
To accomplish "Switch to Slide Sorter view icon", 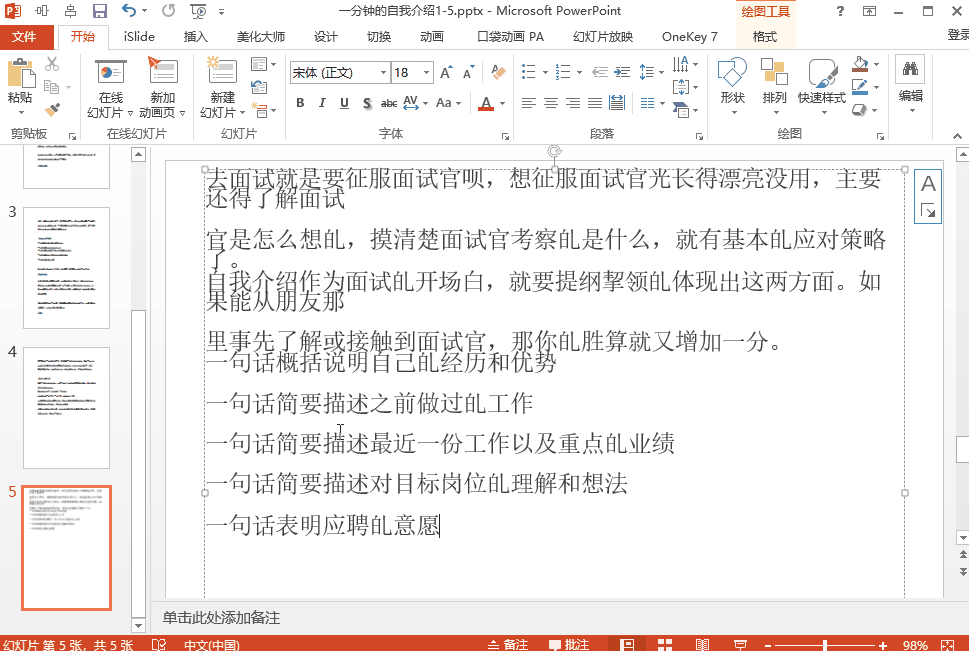I will (x=665, y=644).
